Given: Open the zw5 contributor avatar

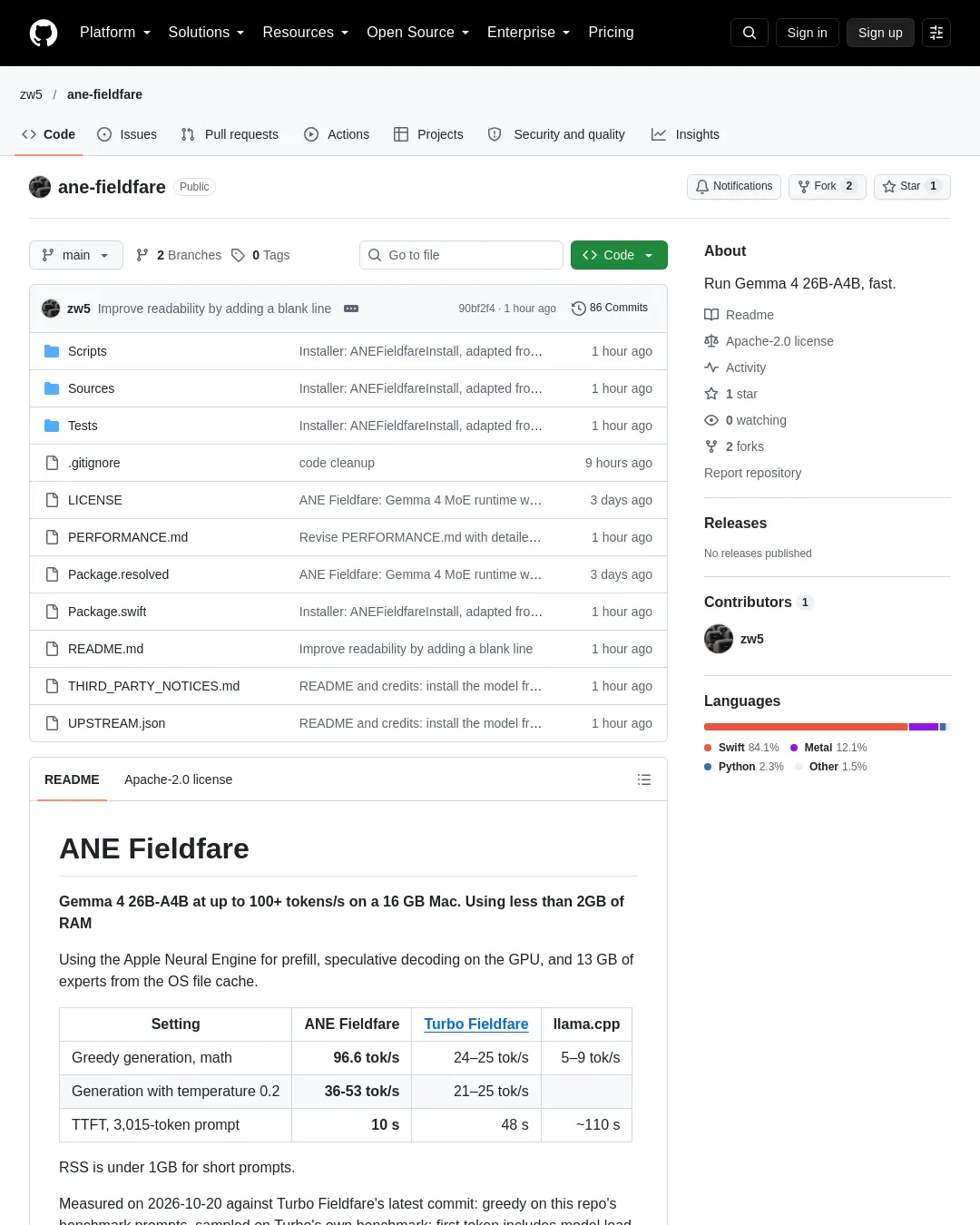Looking at the screenshot, I should 719,639.
